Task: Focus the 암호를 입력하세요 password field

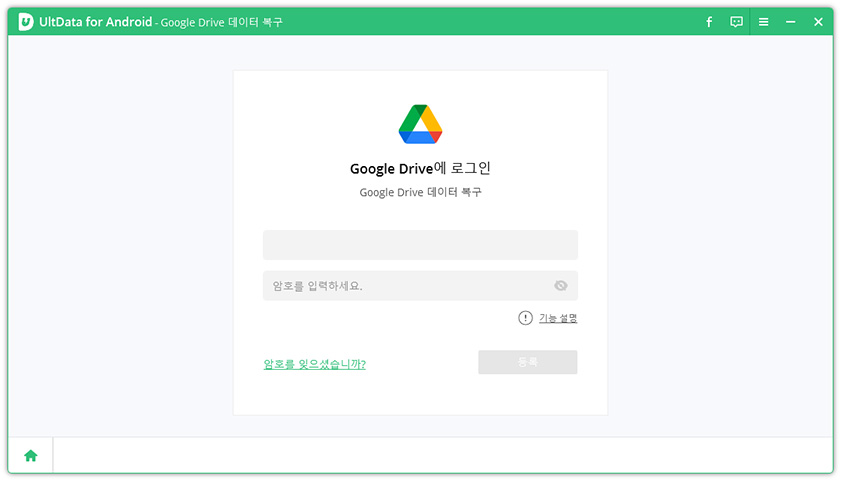Action: [420, 286]
